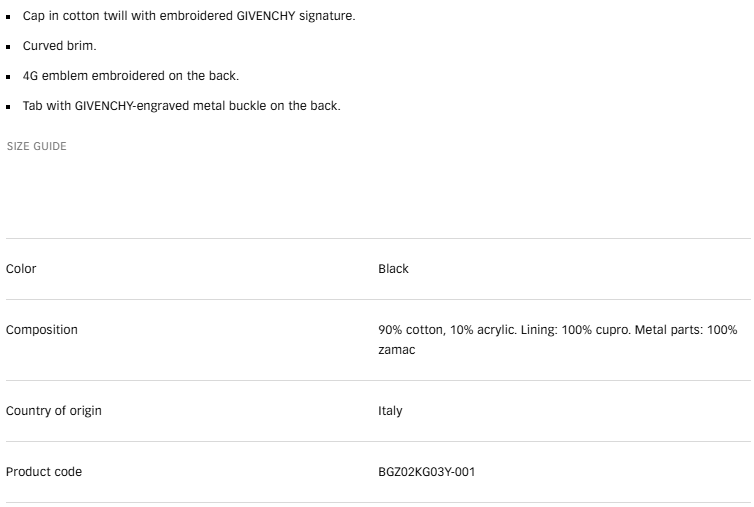Click the cotton twill GIVENCHY signature description
The height and width of the screenshot is (507, 754).
(189, 16)
